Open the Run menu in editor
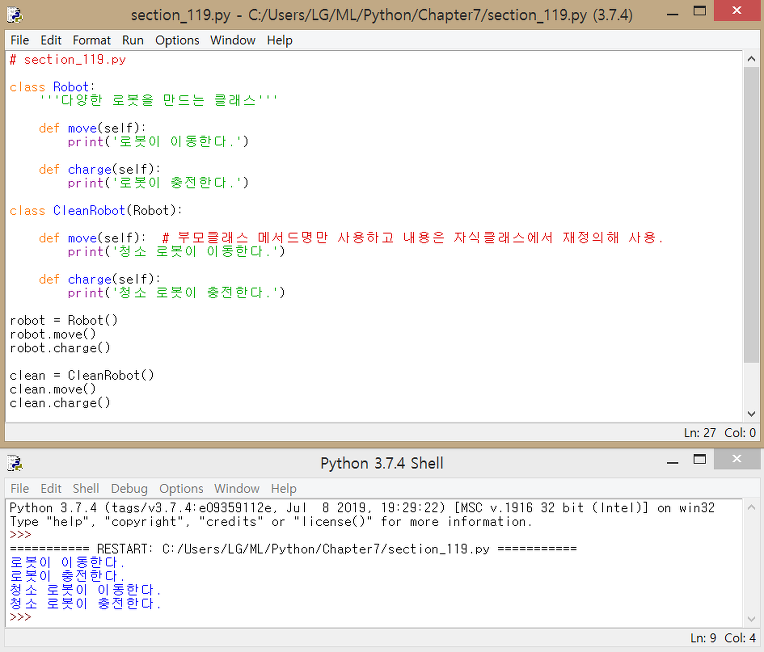The width and height of the screenshot is (764, 652). pyautogui.click(x=133, y=40)
